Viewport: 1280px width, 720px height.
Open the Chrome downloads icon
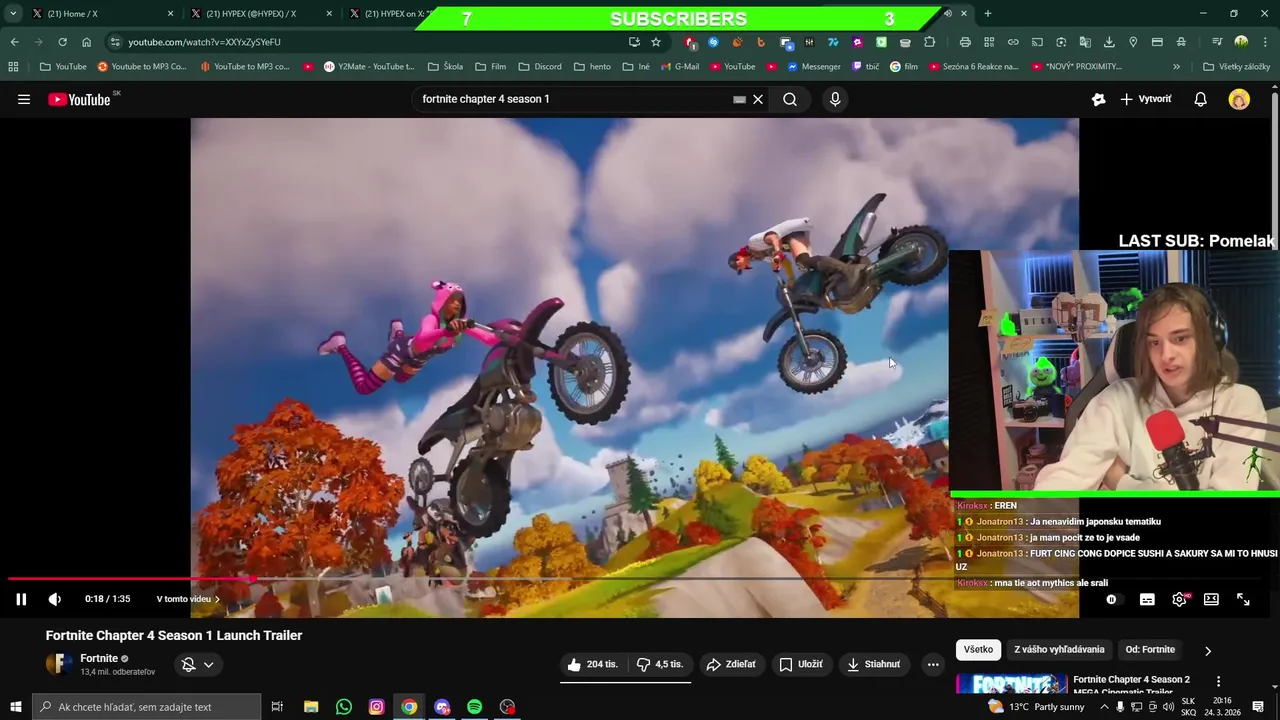click(x=1109, y=42)
